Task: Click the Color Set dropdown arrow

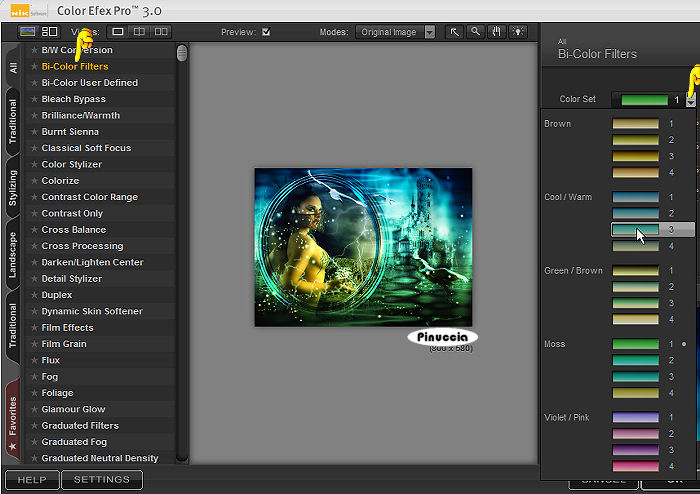Action: tap(690, 100)
